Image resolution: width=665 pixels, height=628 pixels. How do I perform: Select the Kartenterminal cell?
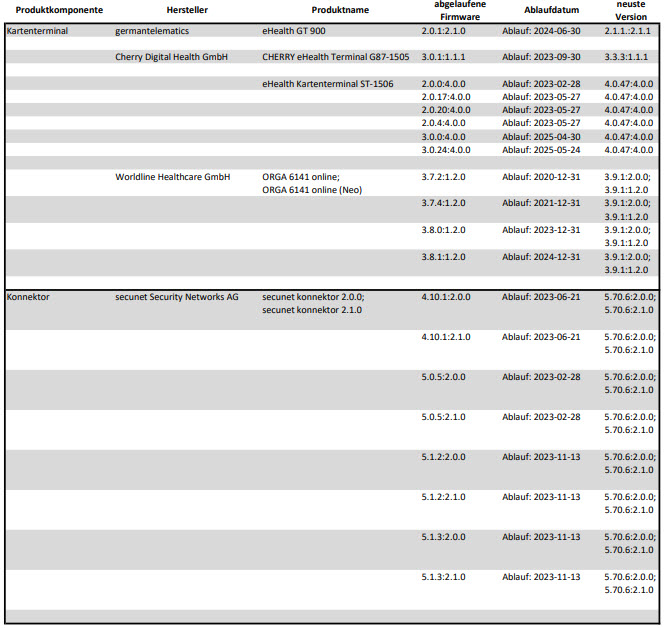coord(37,31)
